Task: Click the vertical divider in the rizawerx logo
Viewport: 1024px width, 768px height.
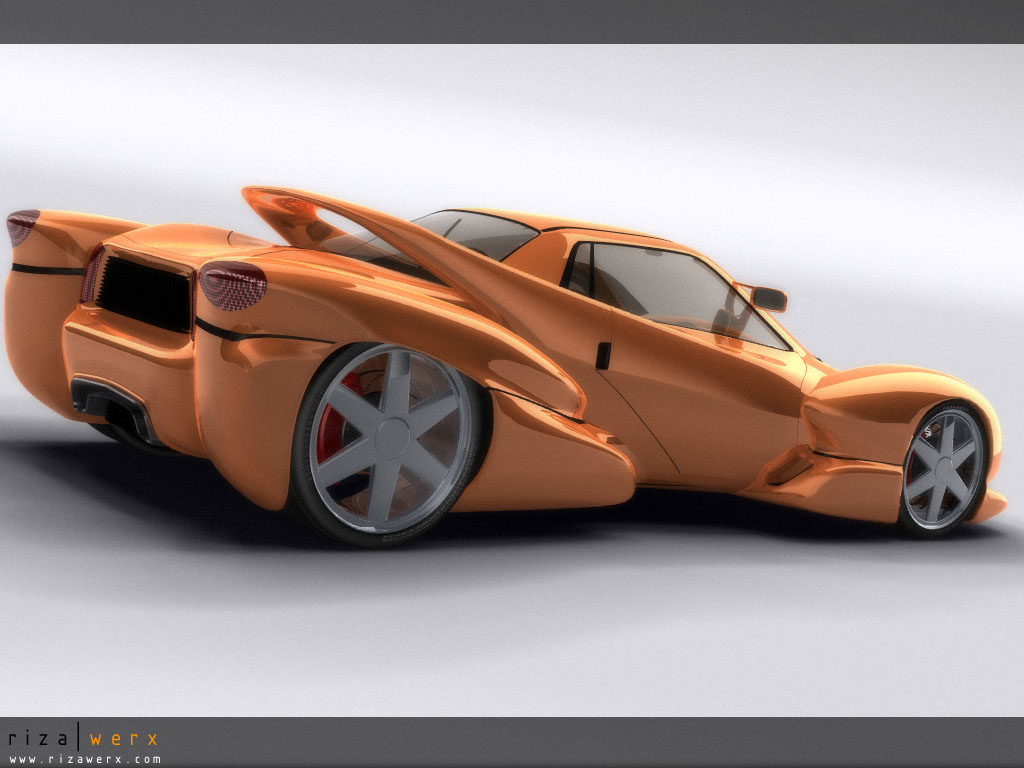Action: (x=78, y=740)
